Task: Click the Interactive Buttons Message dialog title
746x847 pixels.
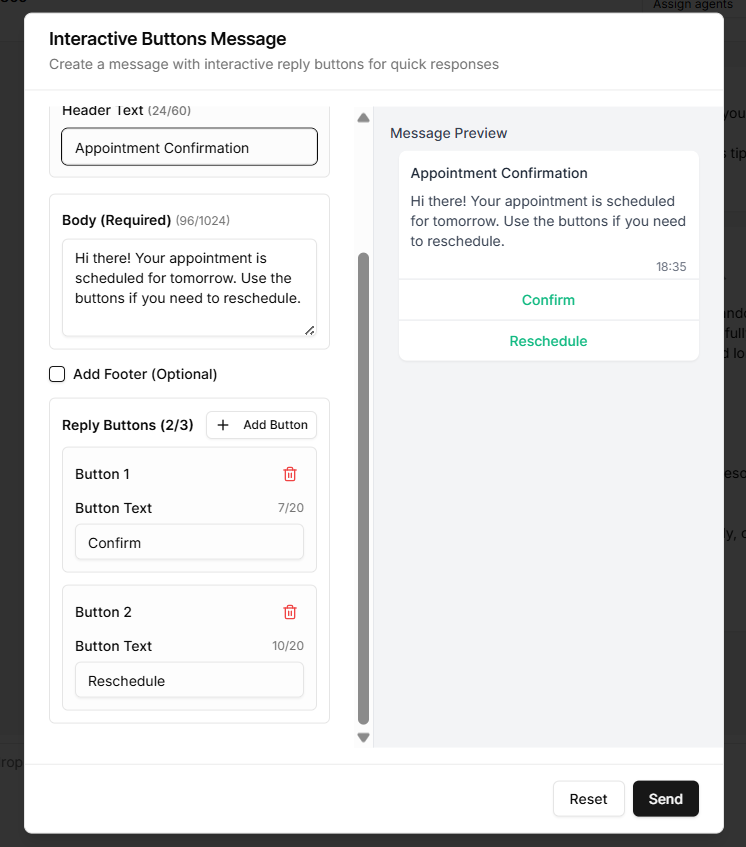Action: click(168, 40)
